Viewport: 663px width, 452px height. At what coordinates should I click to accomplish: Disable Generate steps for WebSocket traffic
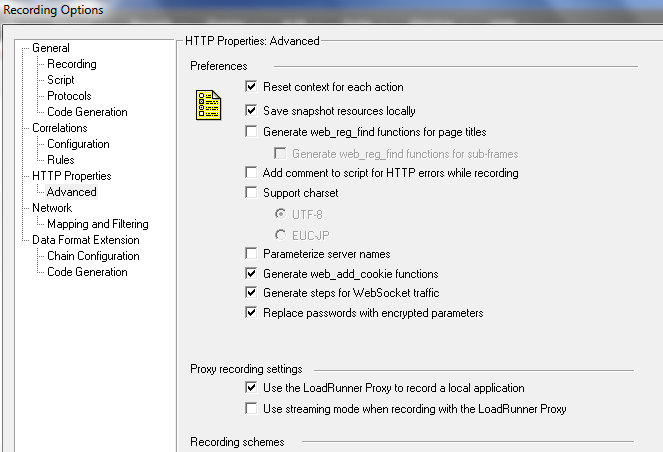coord(251,293)
